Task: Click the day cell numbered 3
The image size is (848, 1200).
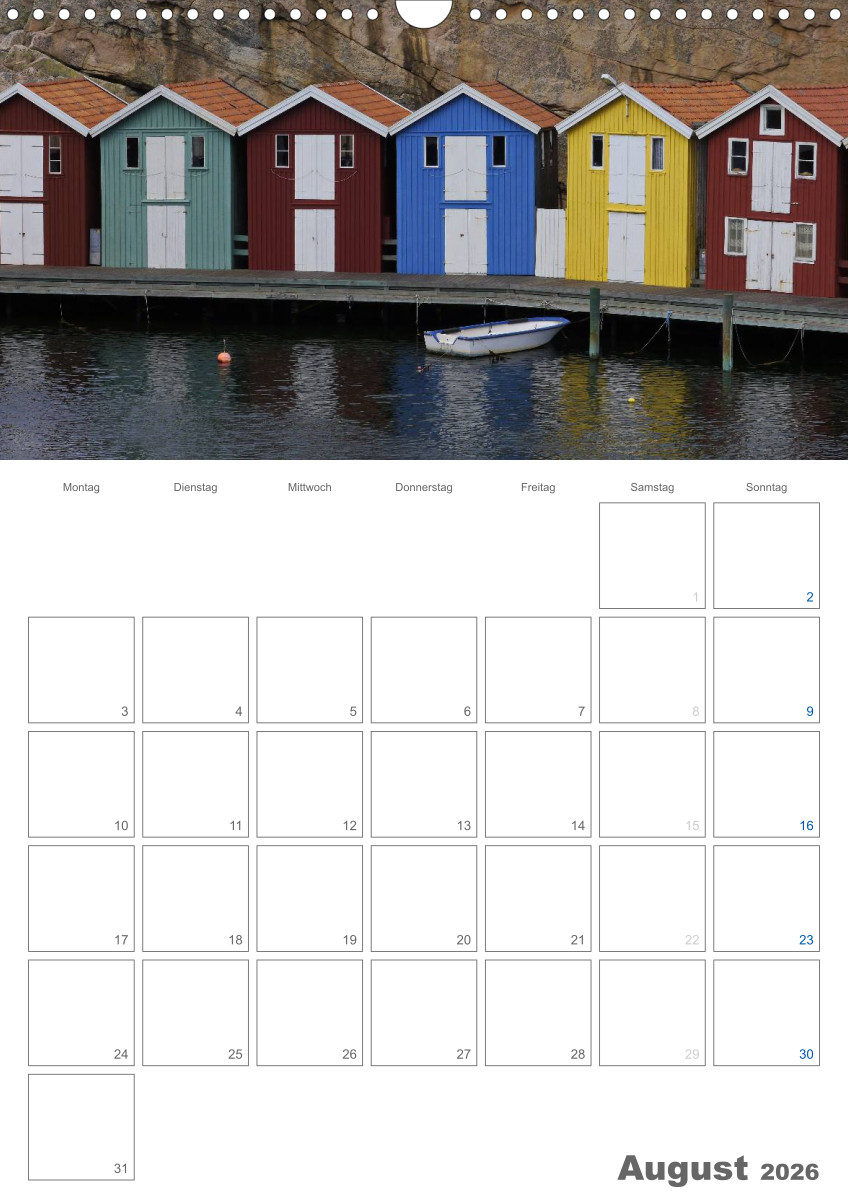Action: pyautogui.click(x=81, y=669)
